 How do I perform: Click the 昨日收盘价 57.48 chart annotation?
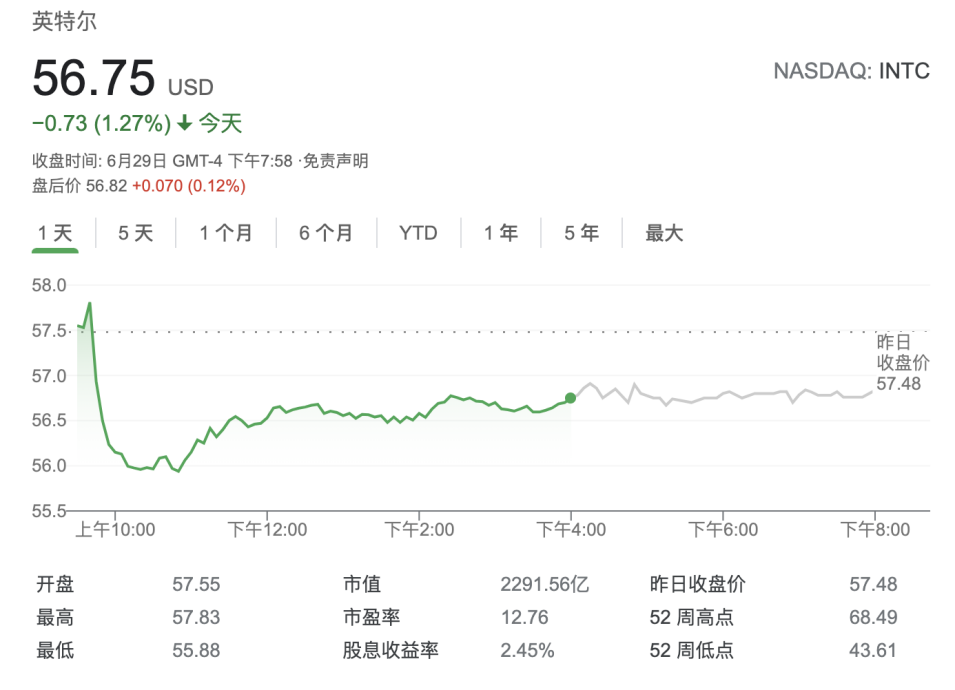point(903,362)
